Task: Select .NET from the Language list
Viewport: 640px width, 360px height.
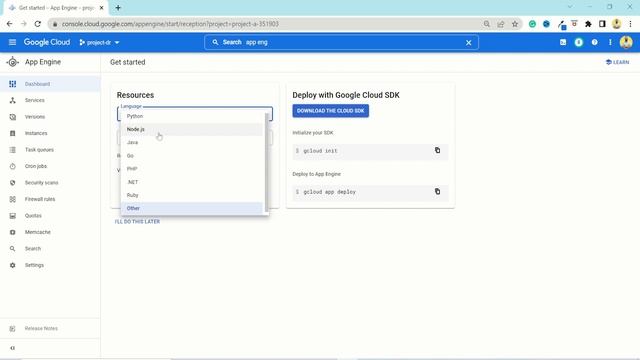Action: point(192,182)
